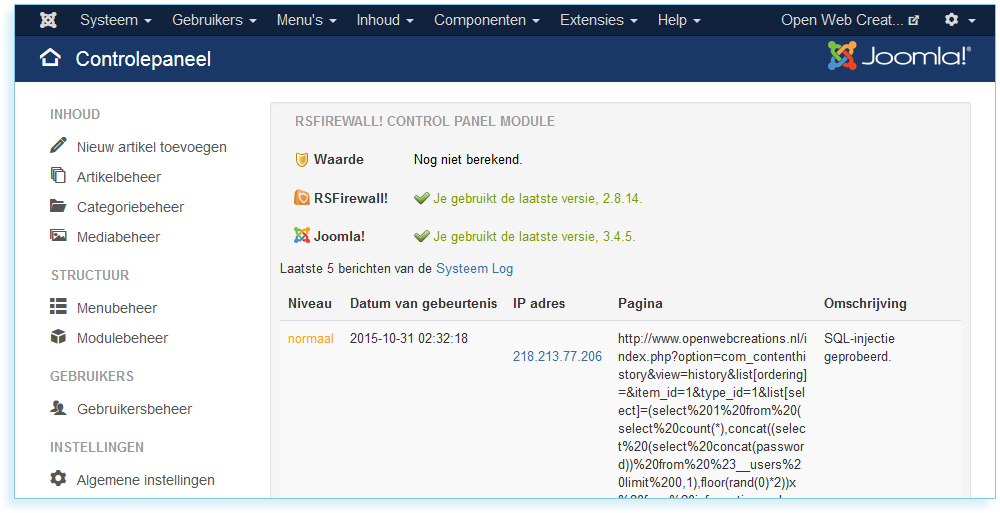Open the Systeem Log link
This screenshot has width=1000, height=513.
474,269
